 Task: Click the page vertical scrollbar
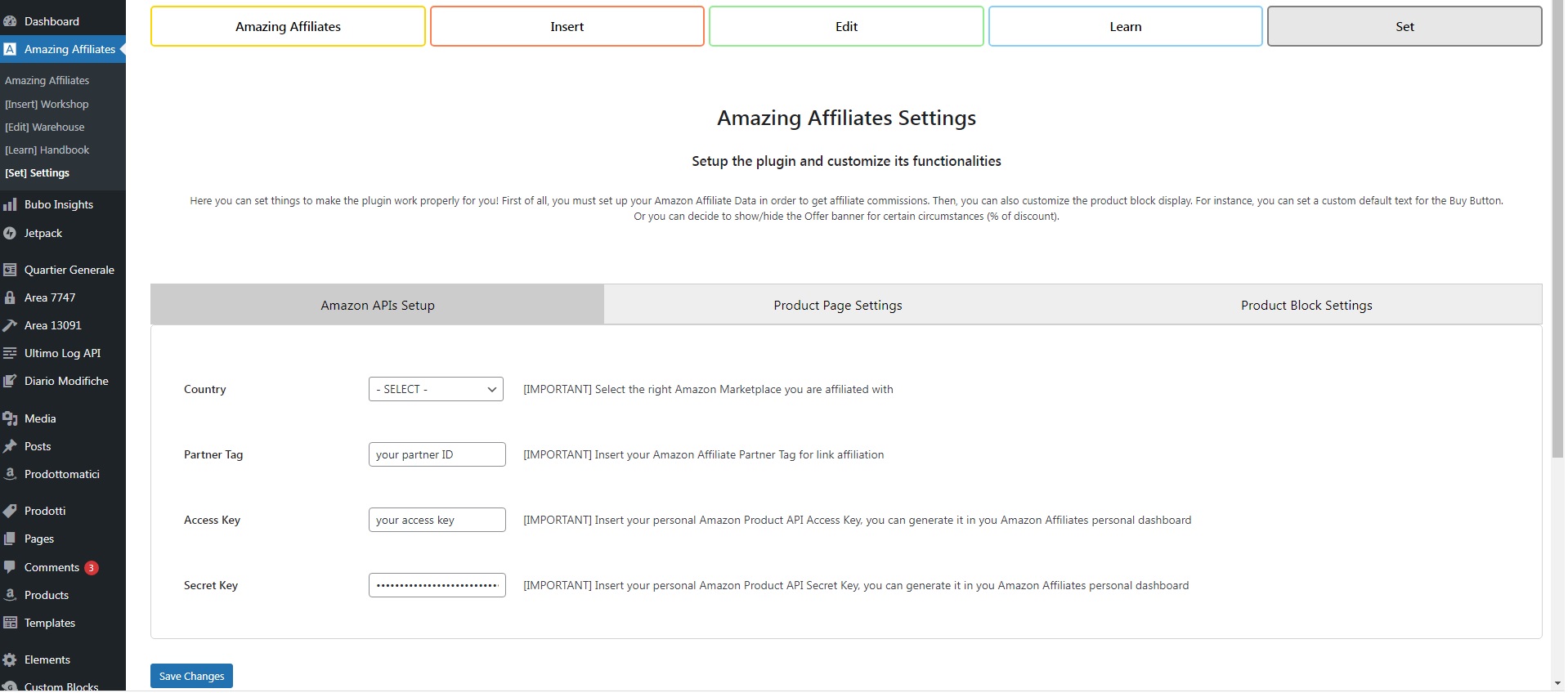click(x=1557, y=245)
